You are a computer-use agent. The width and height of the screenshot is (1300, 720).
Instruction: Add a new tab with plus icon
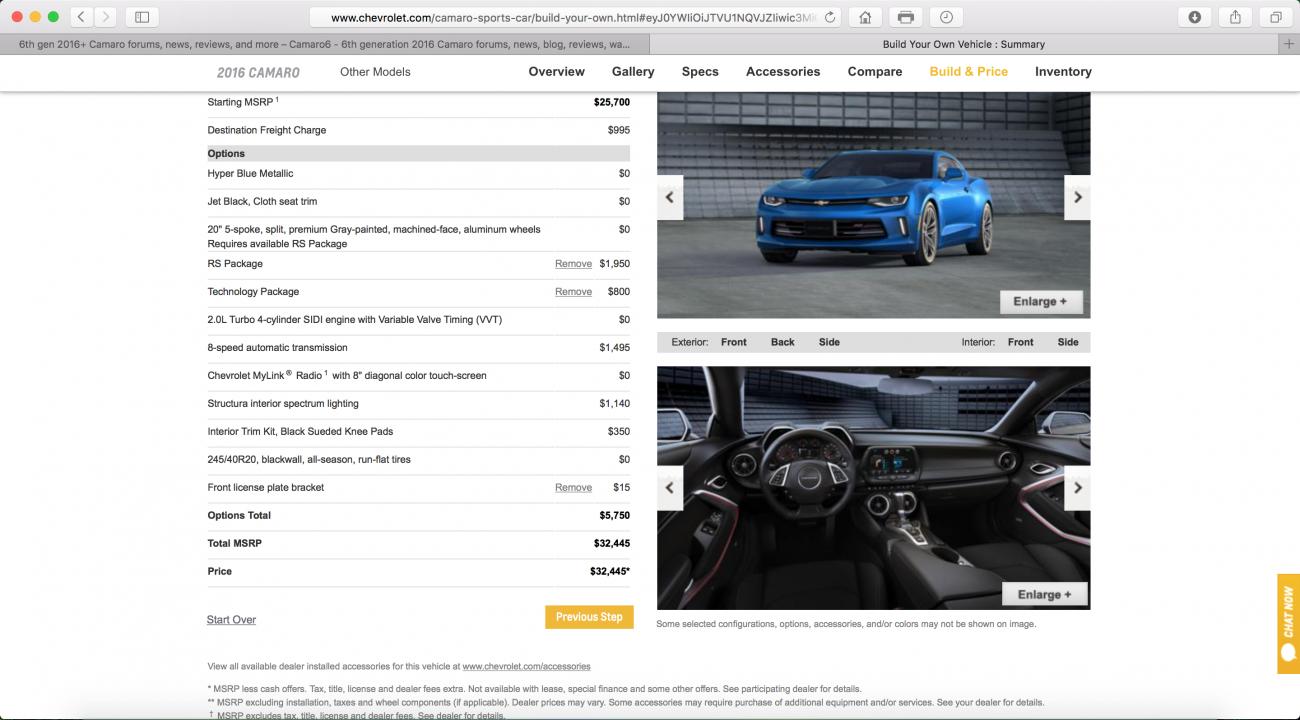1289,44
